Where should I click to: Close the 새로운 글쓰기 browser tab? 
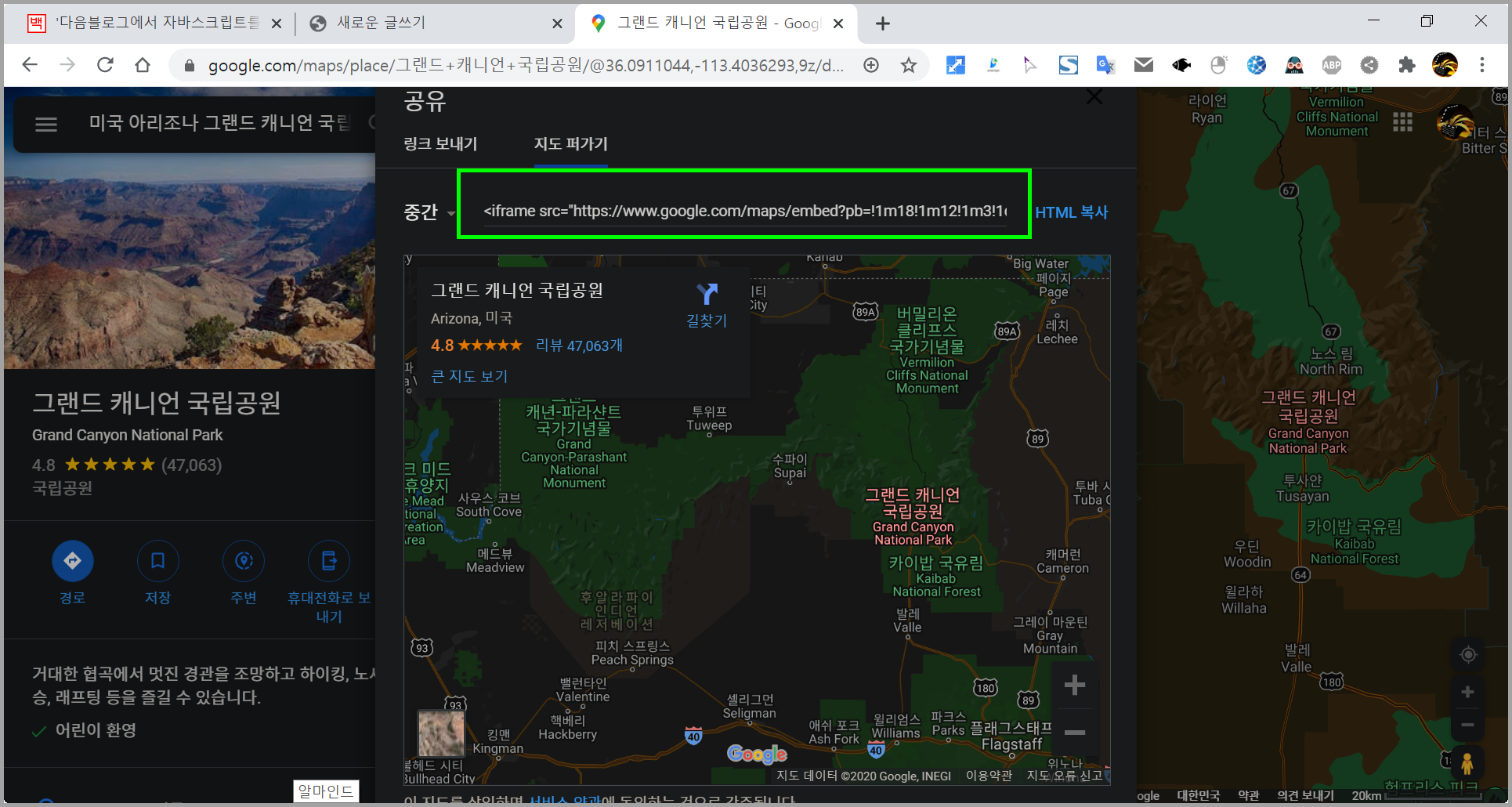pos(557,24)
